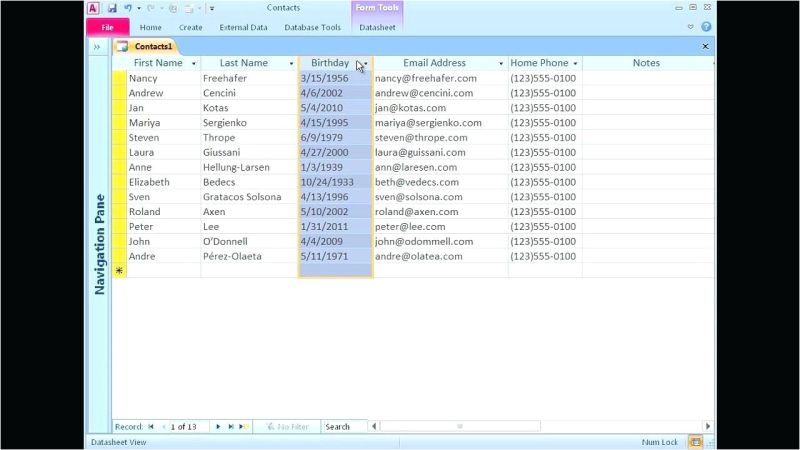Image resolution: width=800 pixels, height=450 pixels.
Task: Create new blank record navigation button
Action: click(x=244, y=427)
